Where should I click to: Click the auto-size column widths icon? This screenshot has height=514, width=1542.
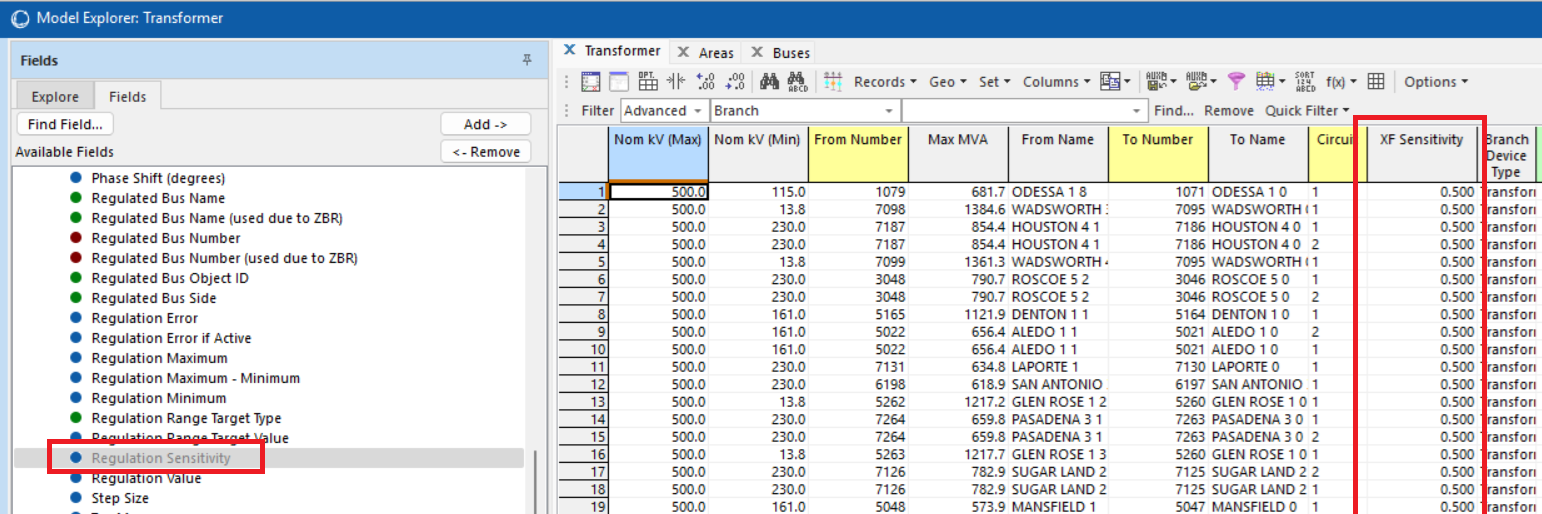click(x=675, y=82)
